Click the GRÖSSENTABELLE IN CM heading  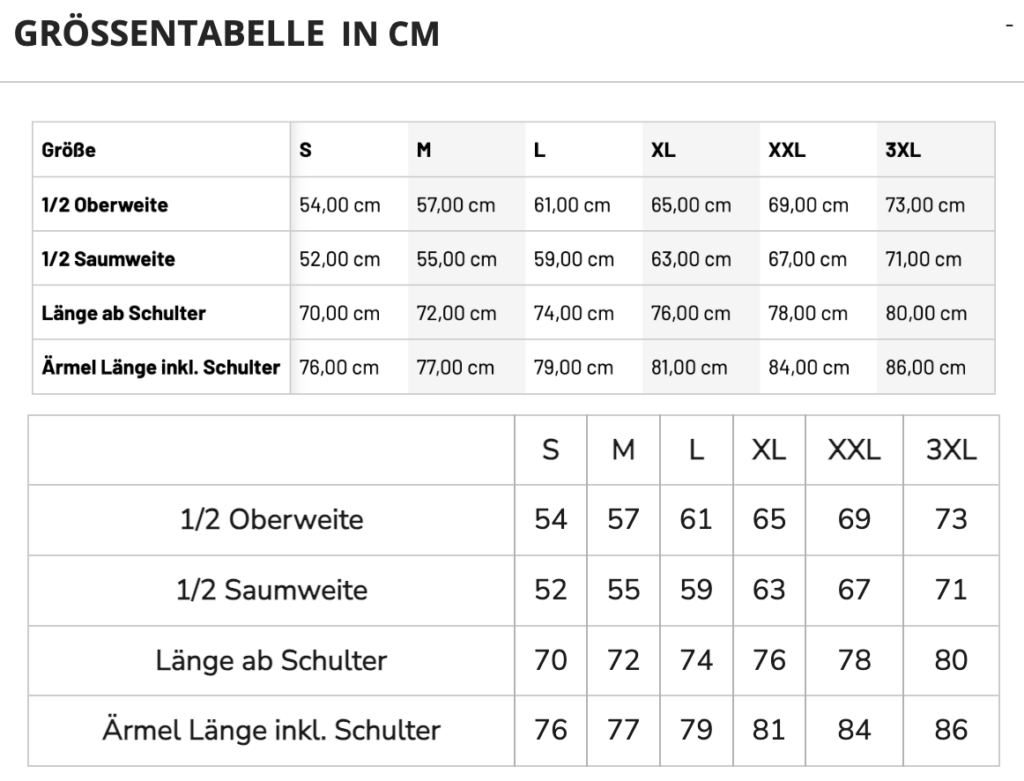(x=227, y=34)
